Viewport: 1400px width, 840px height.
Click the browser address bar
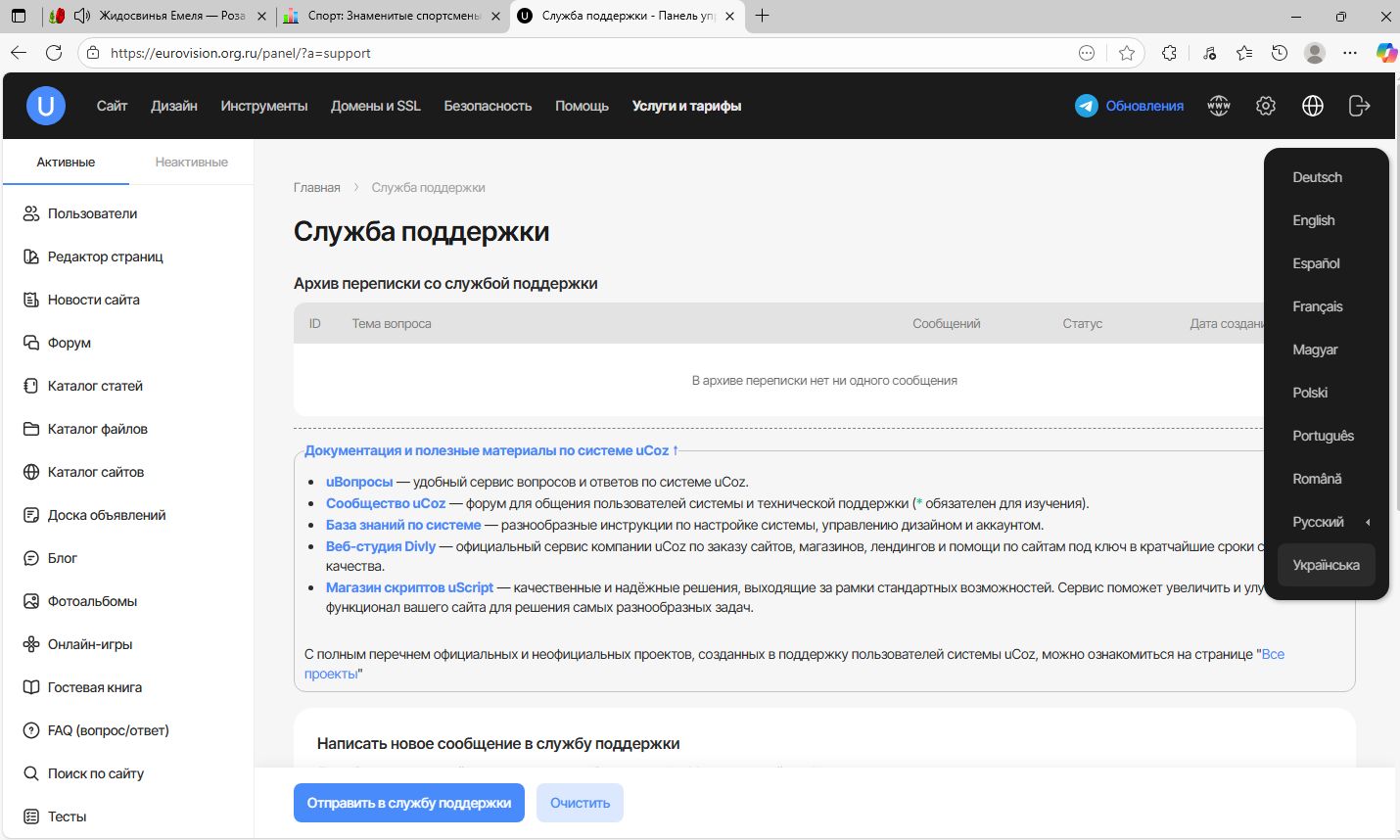click(587, 53)
